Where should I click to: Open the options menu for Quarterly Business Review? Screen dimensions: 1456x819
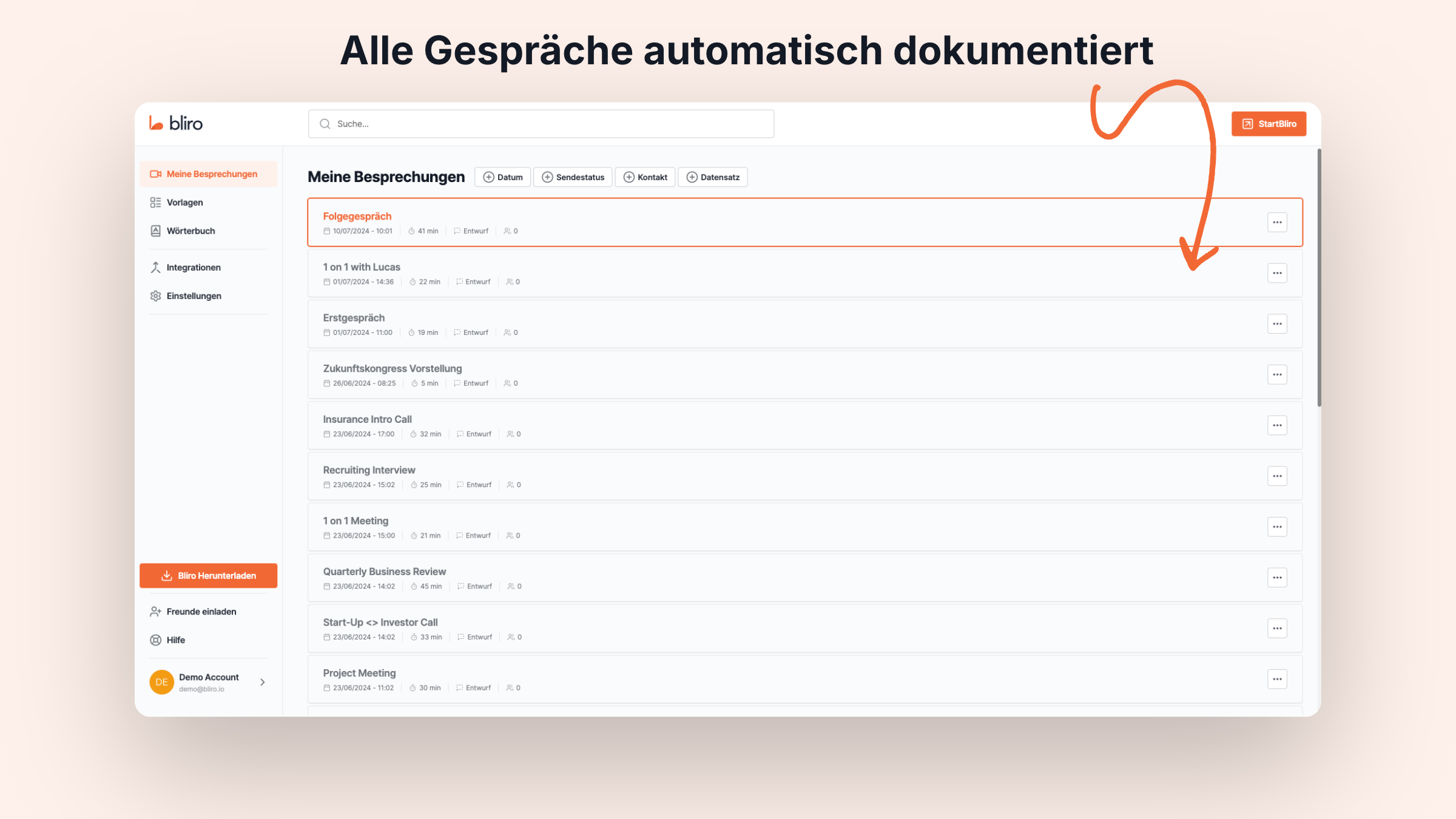click(x=1277, y=578)
